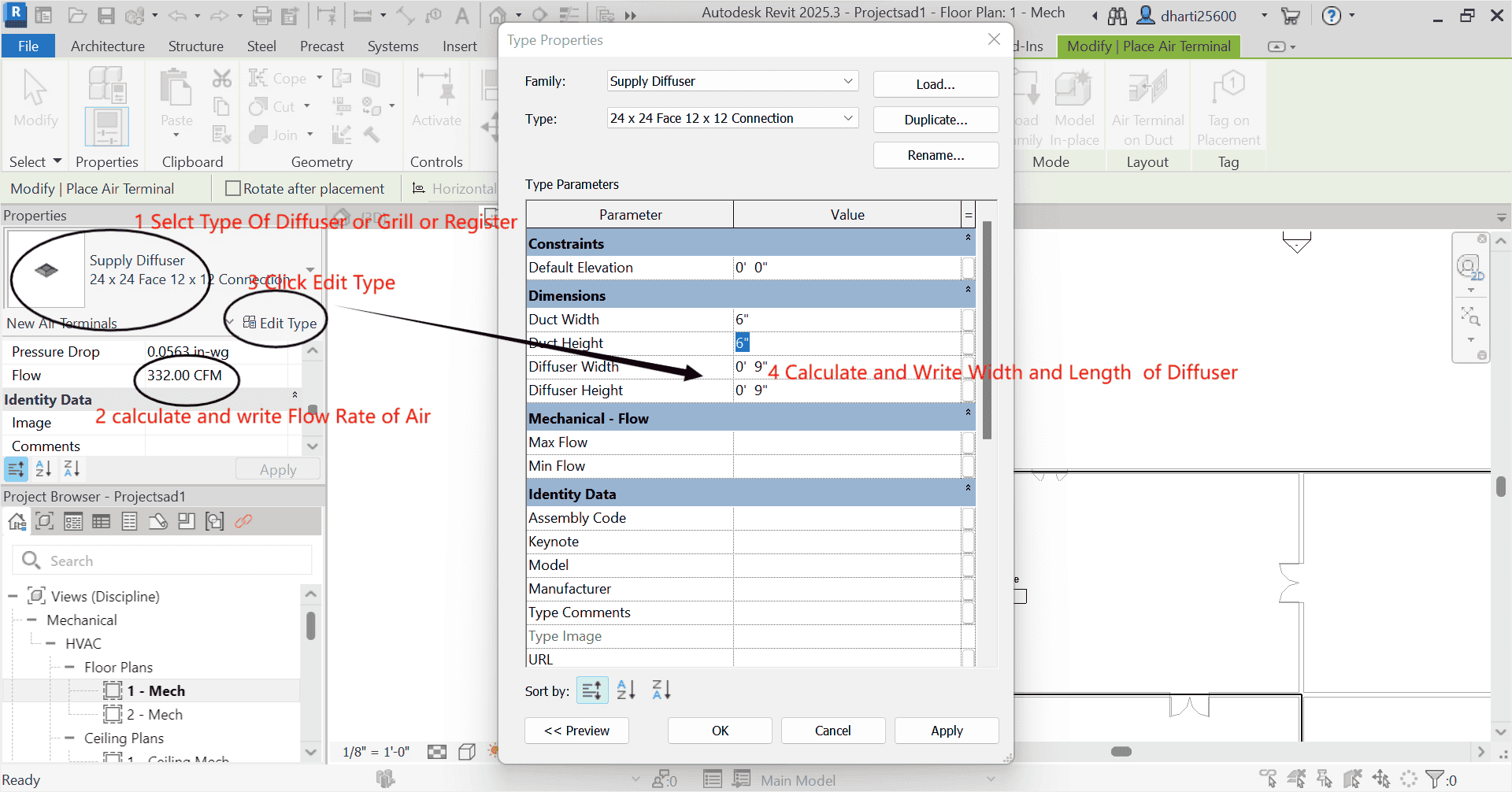Screen dimensions: 1512x792
Task: Click the Edit Type button in Properties
Action: click(x=280, y=322)
